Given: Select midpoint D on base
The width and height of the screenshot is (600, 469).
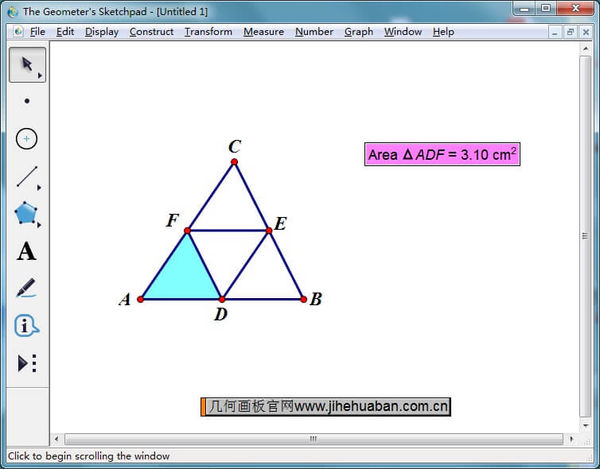Looking at the screenshot, I should [222, 299].
